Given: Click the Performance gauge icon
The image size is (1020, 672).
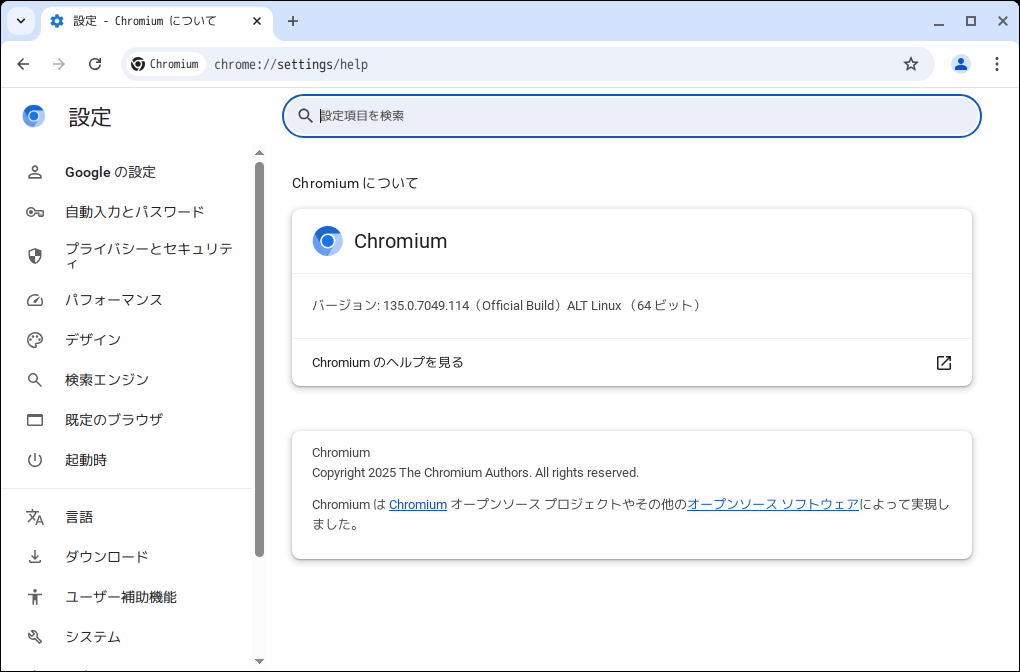Looking at the screenshot, I should [35, 300].
